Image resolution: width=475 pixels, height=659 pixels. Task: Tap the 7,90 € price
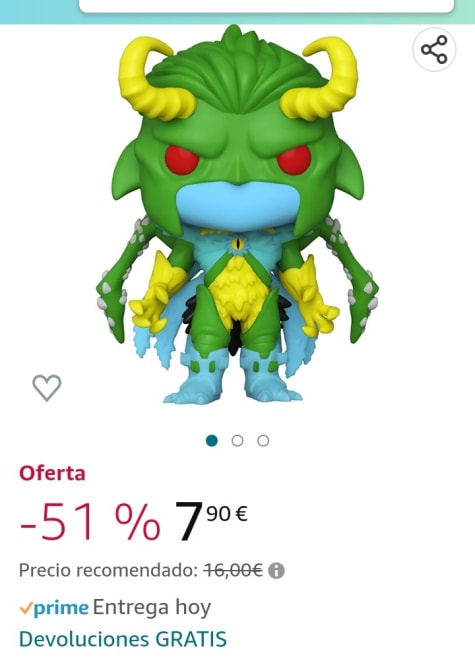point(211,521)
